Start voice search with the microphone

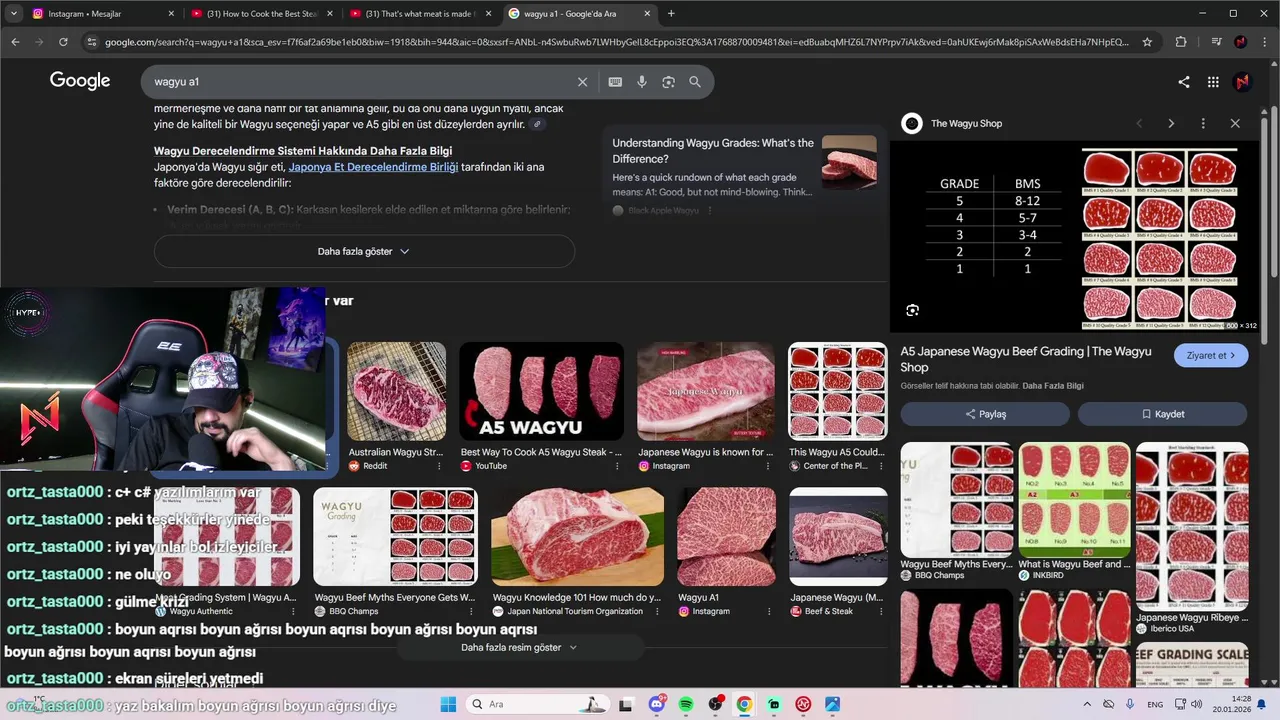(x=642, y=82)
